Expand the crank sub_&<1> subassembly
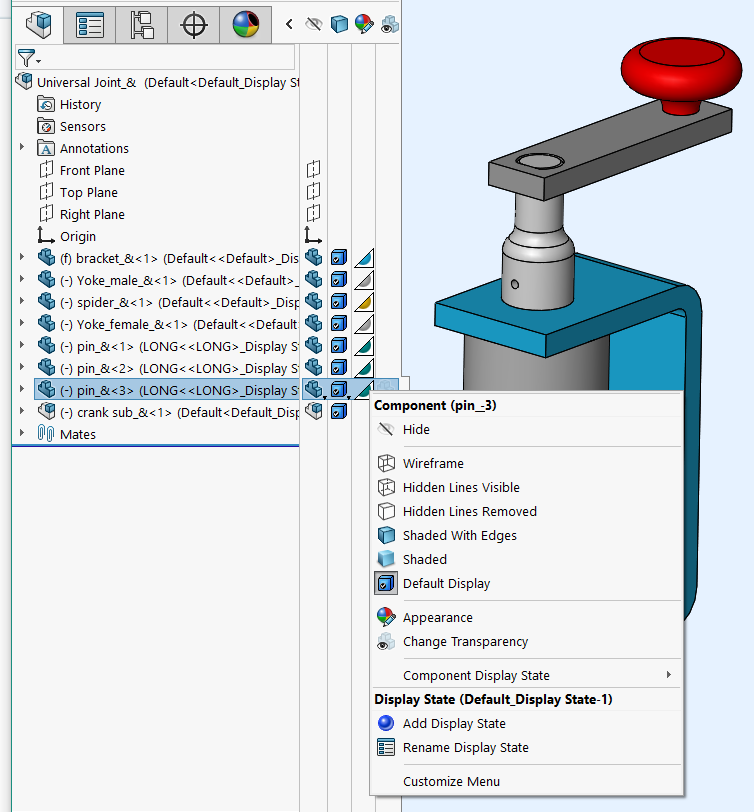Viewport: 754px width, 812px height. [x=22, y=412]
